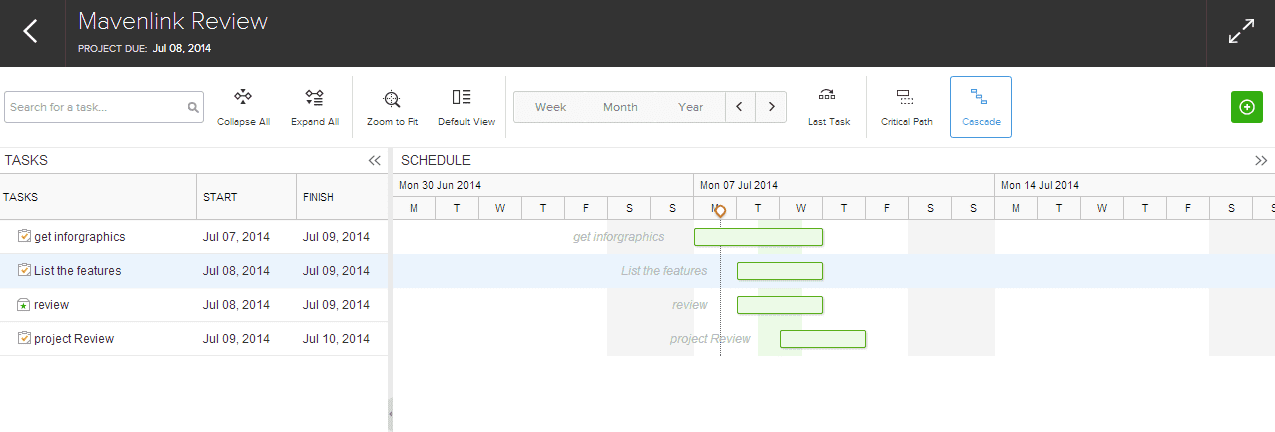The image size is (1275, 432).
Task: Select the Week timescale tab
Action: click(550, 107)
